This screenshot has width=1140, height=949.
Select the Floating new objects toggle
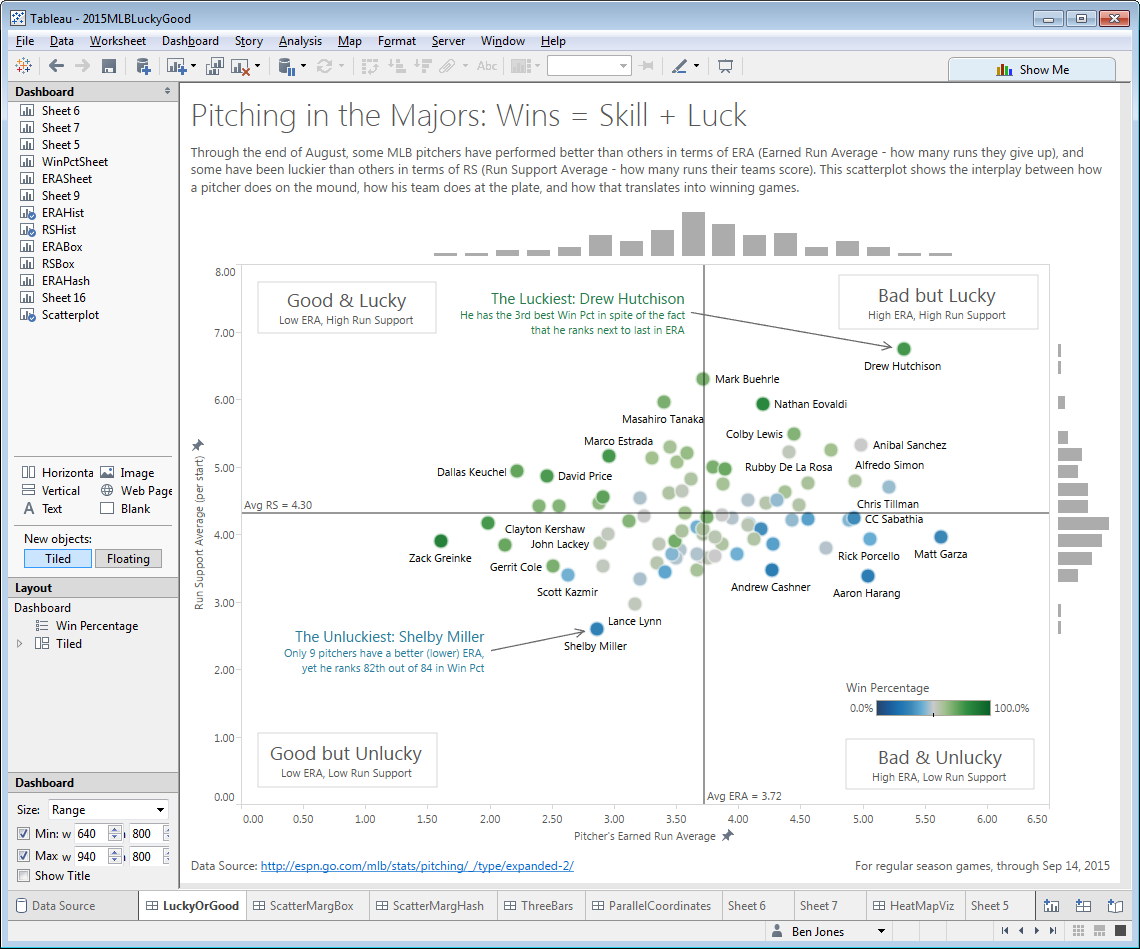coord(129,559)
